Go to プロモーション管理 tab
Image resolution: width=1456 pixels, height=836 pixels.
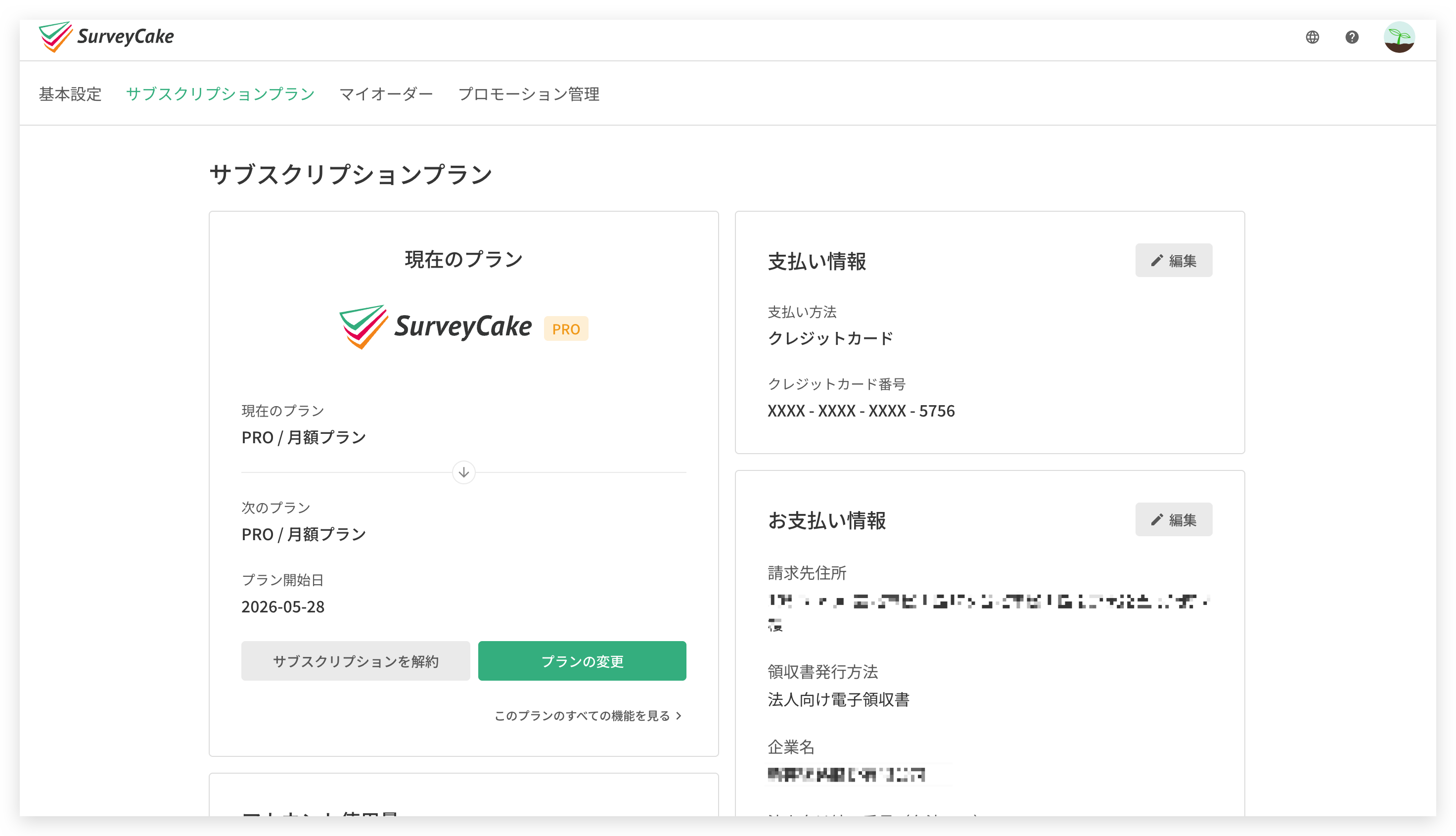pyautogui.click(x=529, y=94)
